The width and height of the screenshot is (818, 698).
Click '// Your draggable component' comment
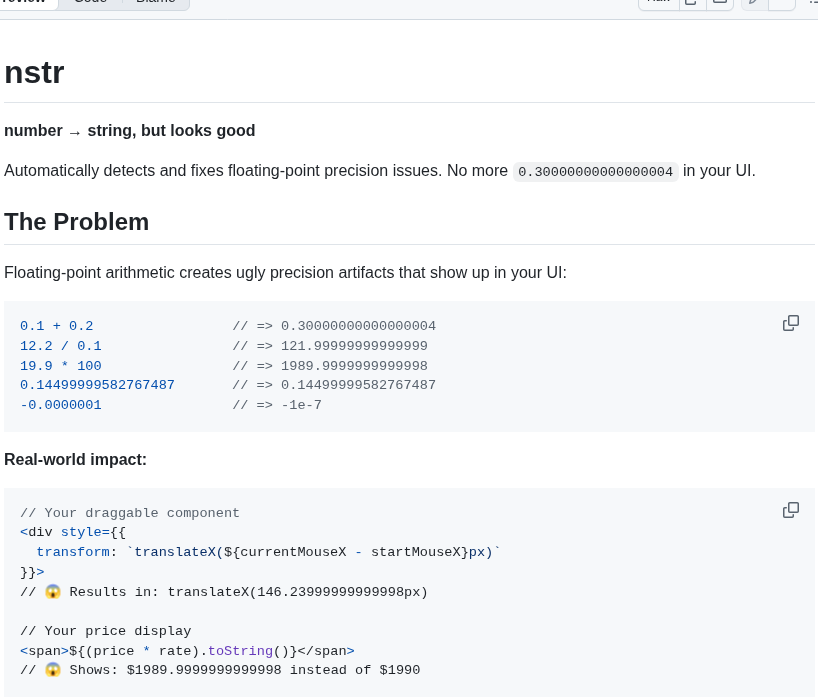[x=130, y=513]
